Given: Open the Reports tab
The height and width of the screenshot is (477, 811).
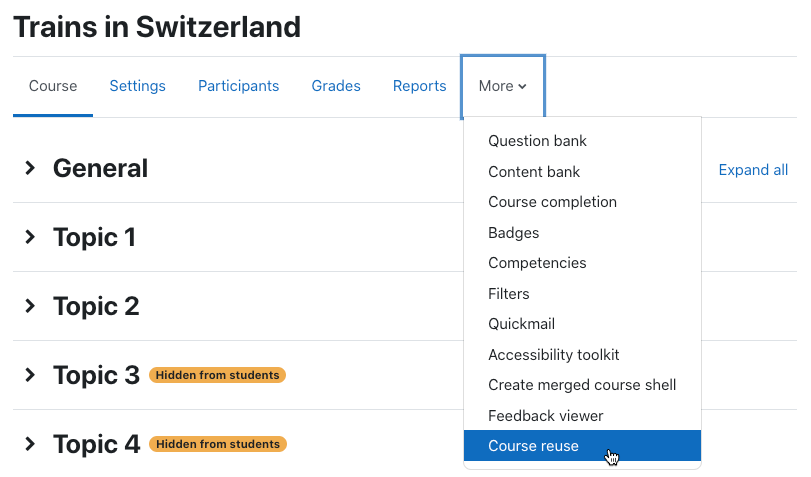Looking at the screenshot, I should coord(419,86).
